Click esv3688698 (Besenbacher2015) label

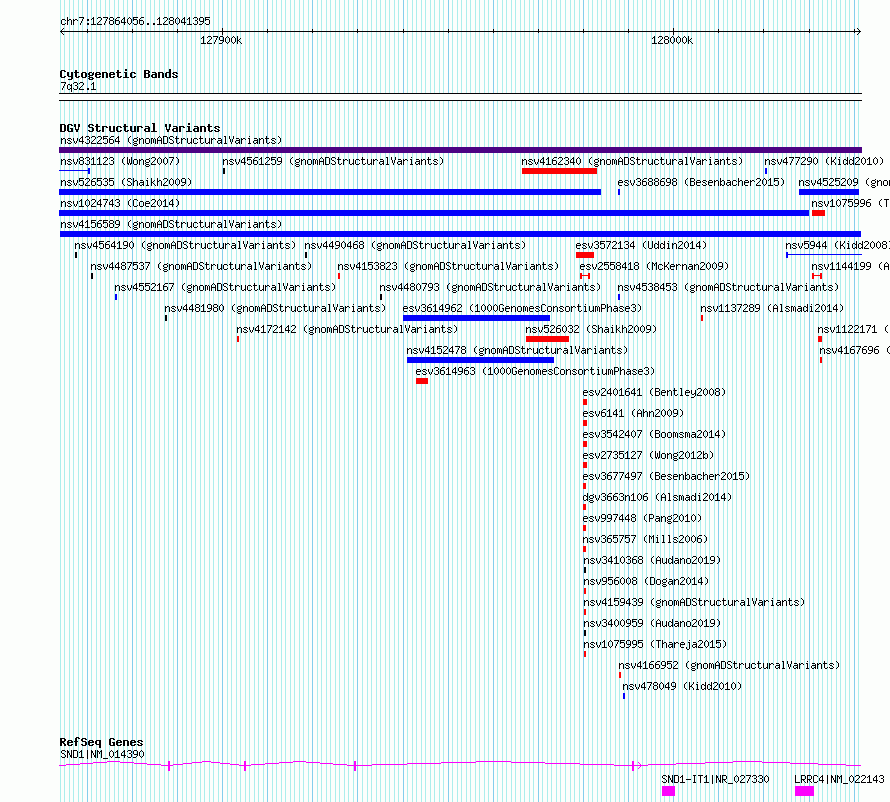click(x=701, y=182)
